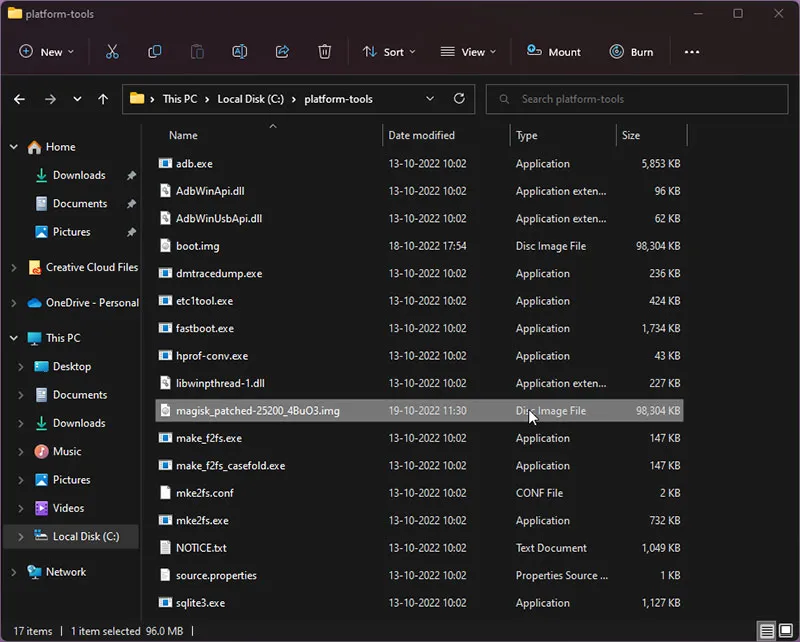Image resolution: width=800 pixels, height=642 pixels.
Task: Open the See more ellipsis menu
Action: (691, 52)
